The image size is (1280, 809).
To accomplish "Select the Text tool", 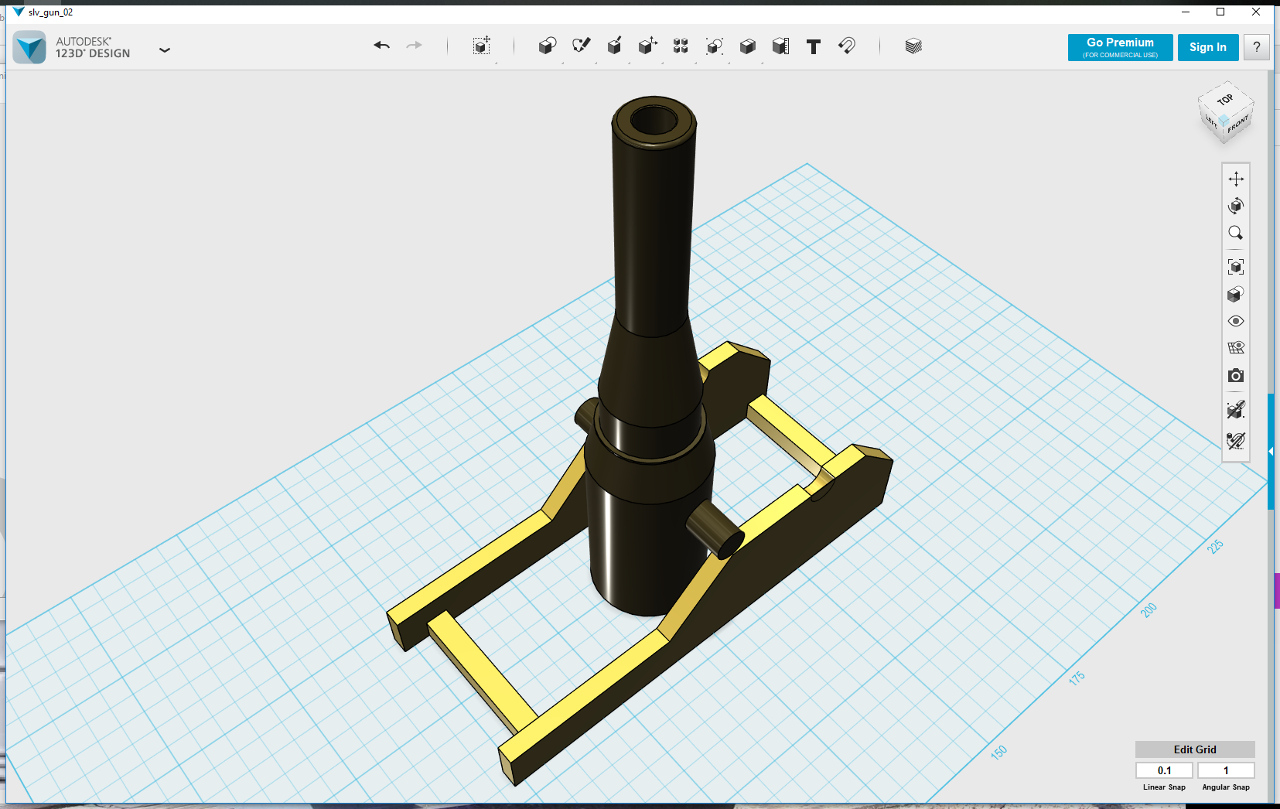I will coord(814,46).
